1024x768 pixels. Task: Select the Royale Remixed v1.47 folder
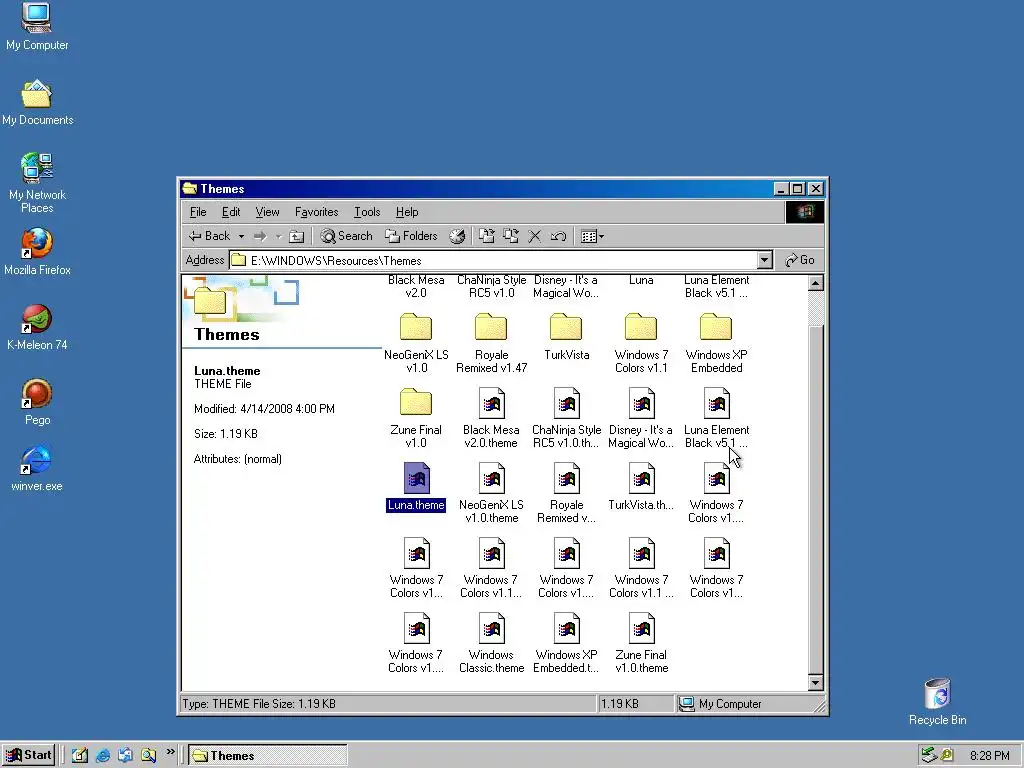(x=491, y=344)
